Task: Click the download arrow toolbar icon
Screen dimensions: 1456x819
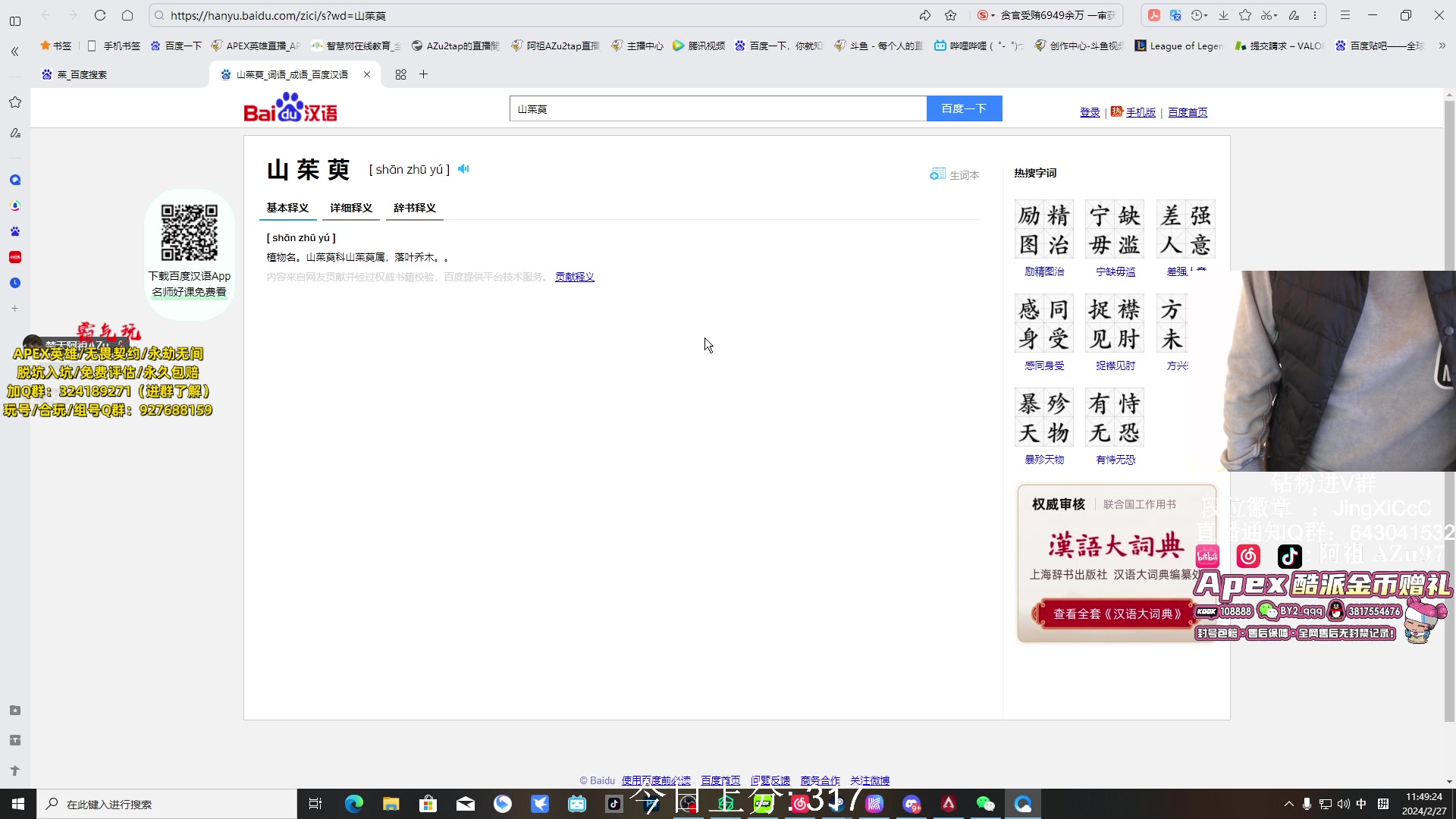Action: [x=1223, y=15]
